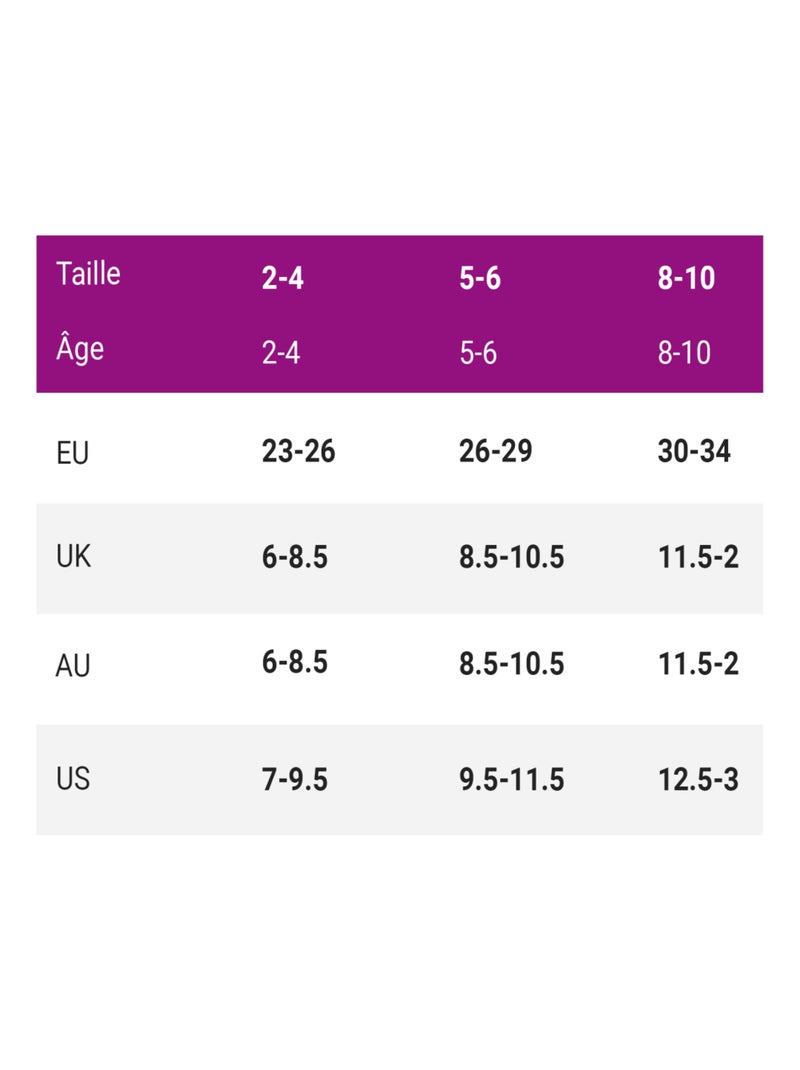Select the UK size 6-8.5 cell
The height and width of the screenshot is (1070, 800).
pos(294,557)
